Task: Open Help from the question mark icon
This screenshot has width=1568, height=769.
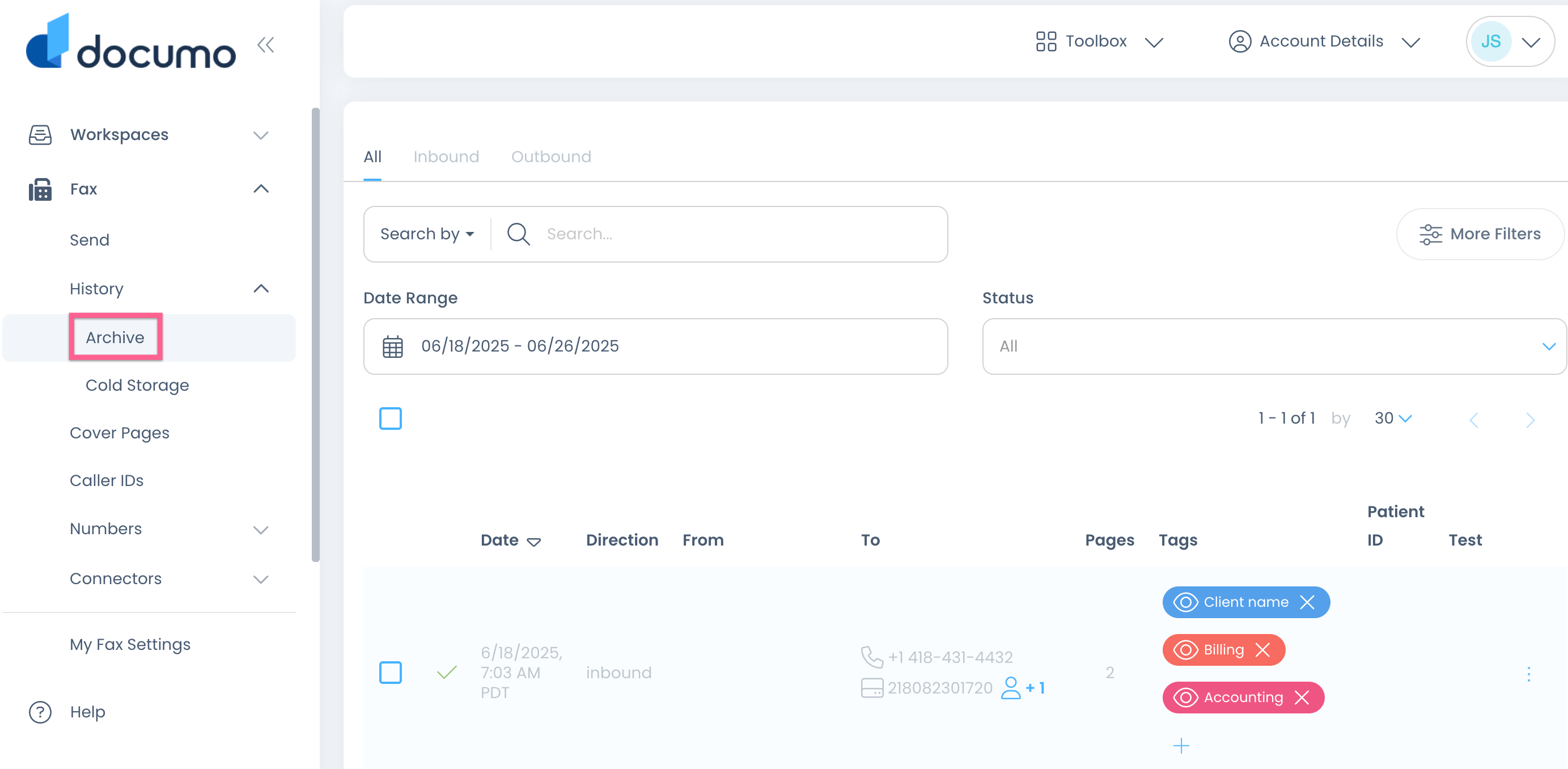Action: (x=40, y=712)
